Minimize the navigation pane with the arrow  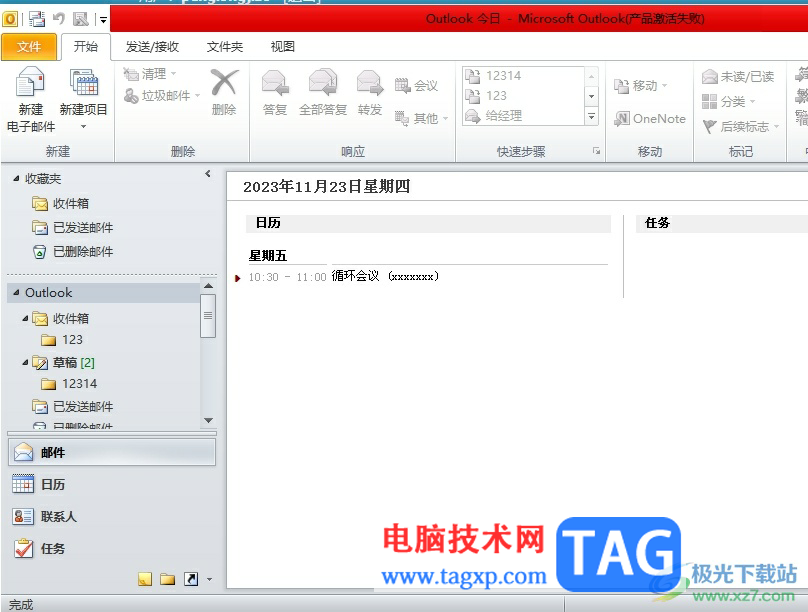pos(208,174)
